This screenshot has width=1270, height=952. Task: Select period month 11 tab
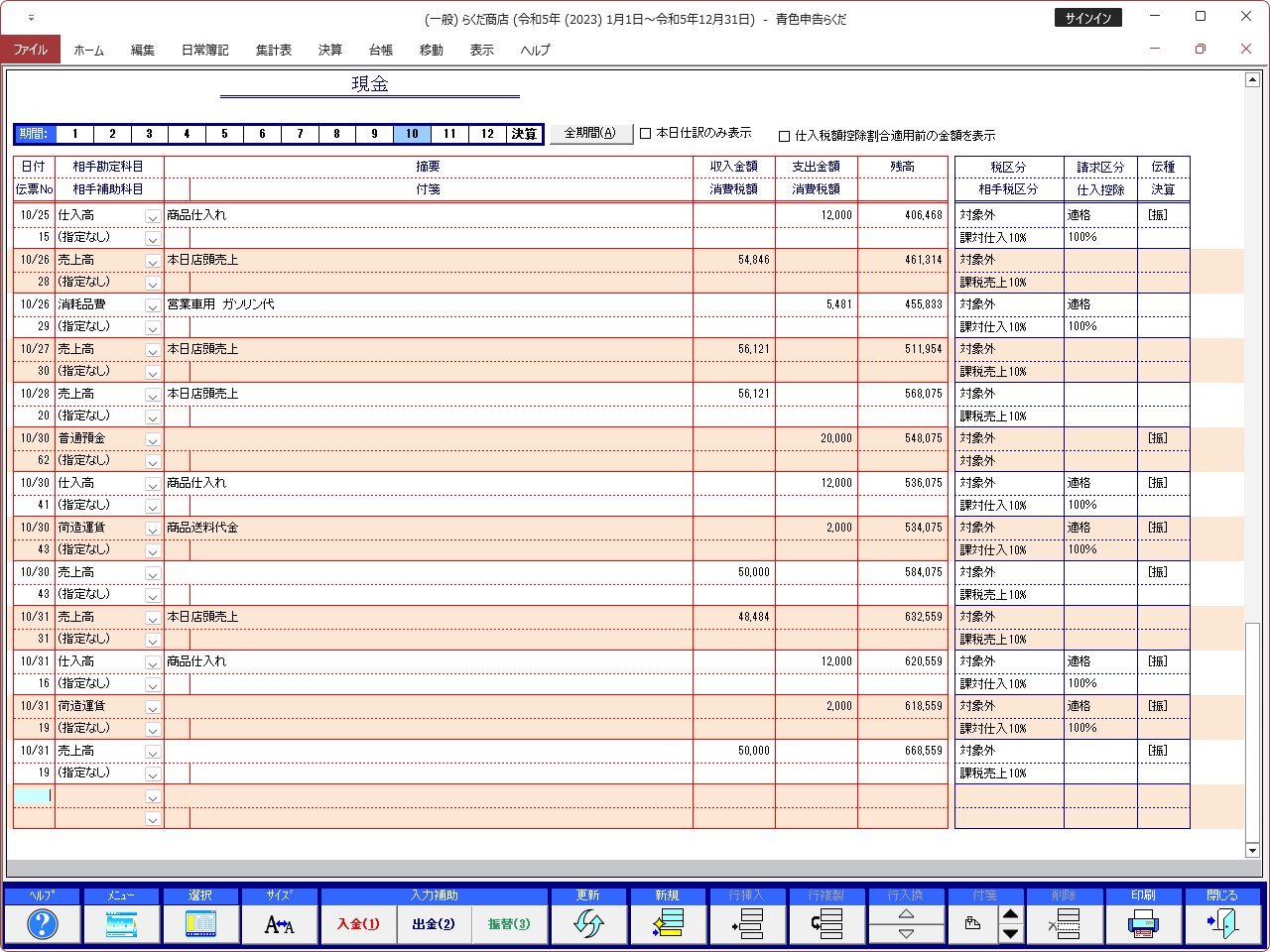point(449,134)
